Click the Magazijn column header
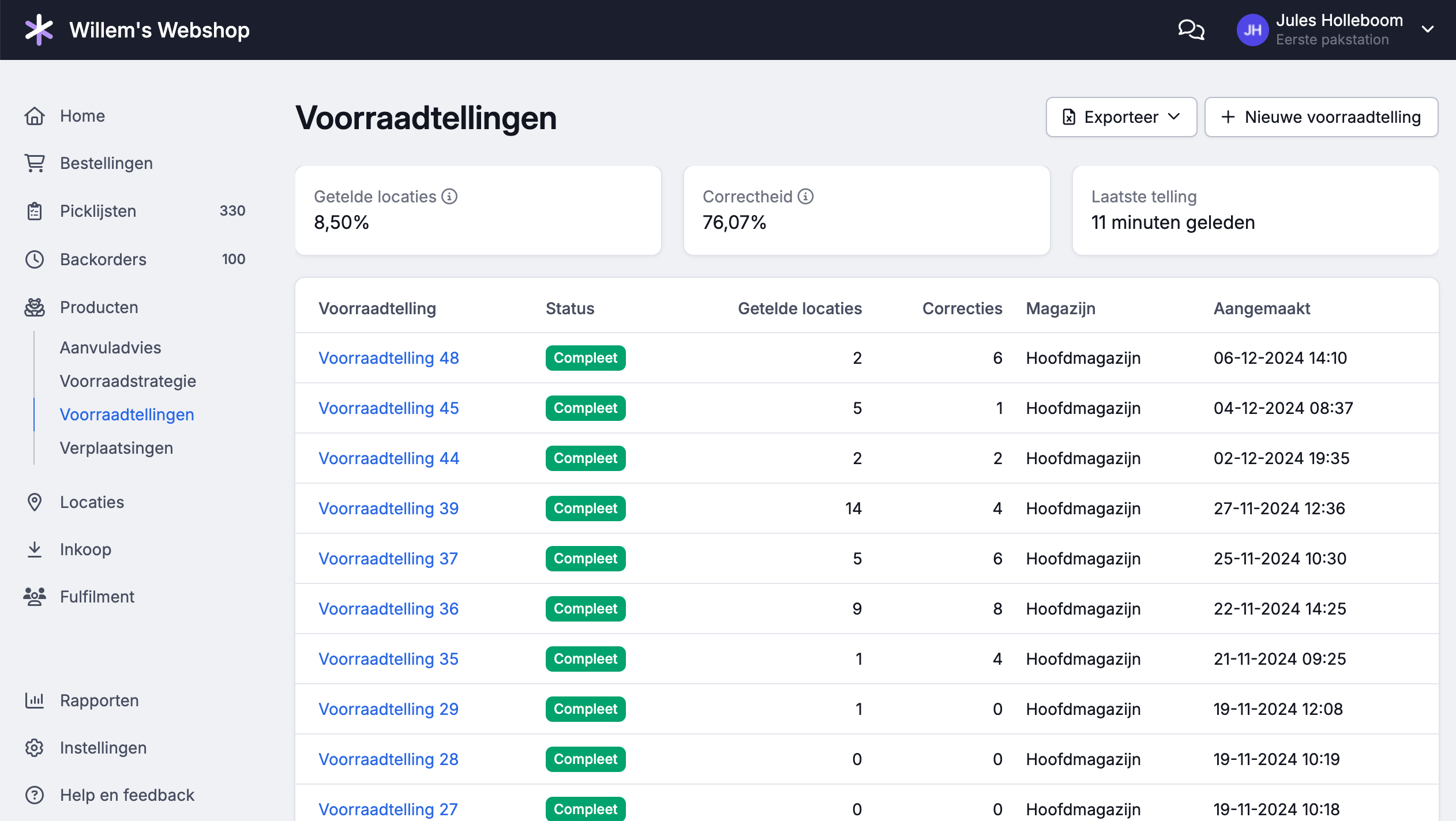Viewport: 1456px width, 821px height. 1061,308
